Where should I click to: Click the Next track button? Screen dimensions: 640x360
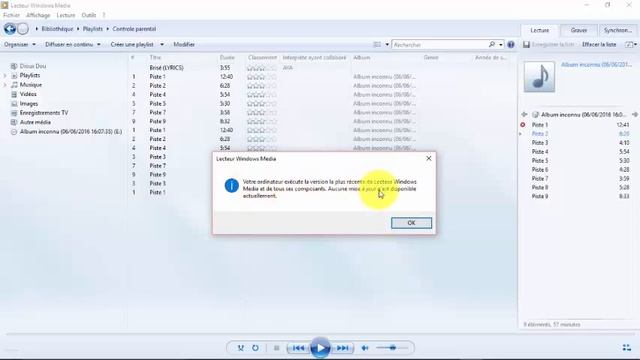coord(342,348)
